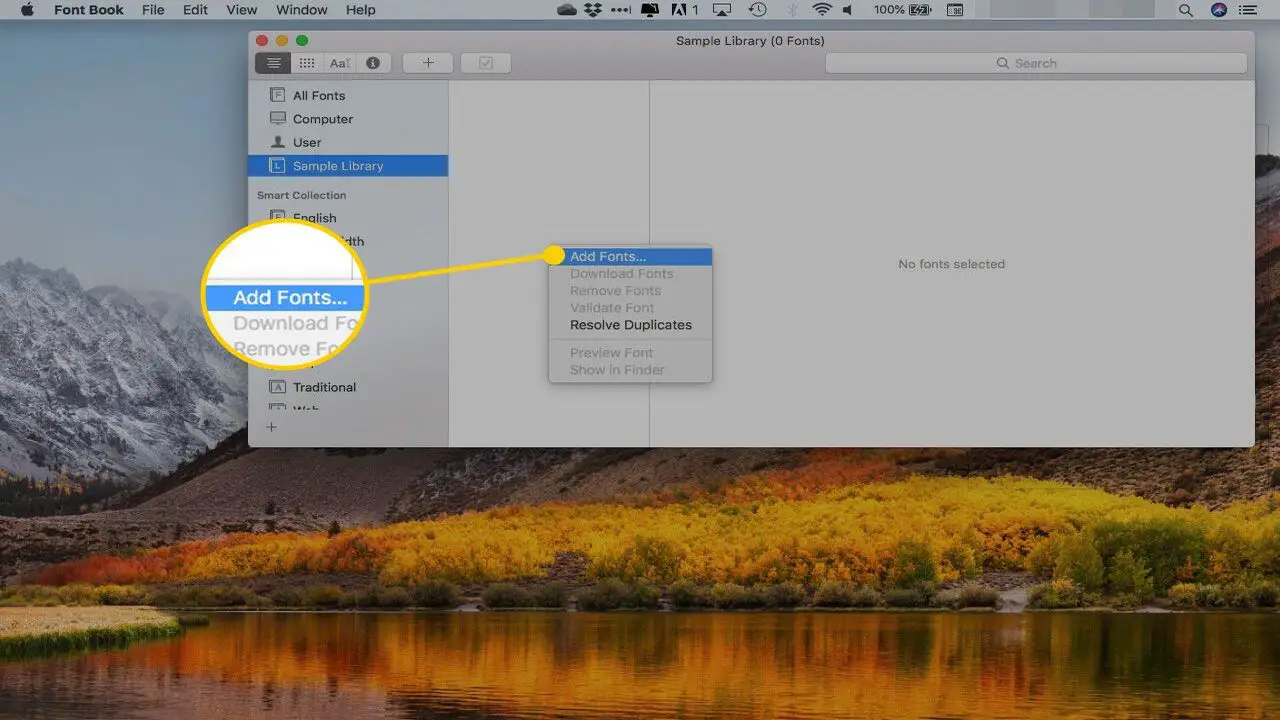Image resolution: width=1280 pixels, height=720 pixels.
Task: Choose Validate Font from the context menu
Action: [x=630, y=308]
